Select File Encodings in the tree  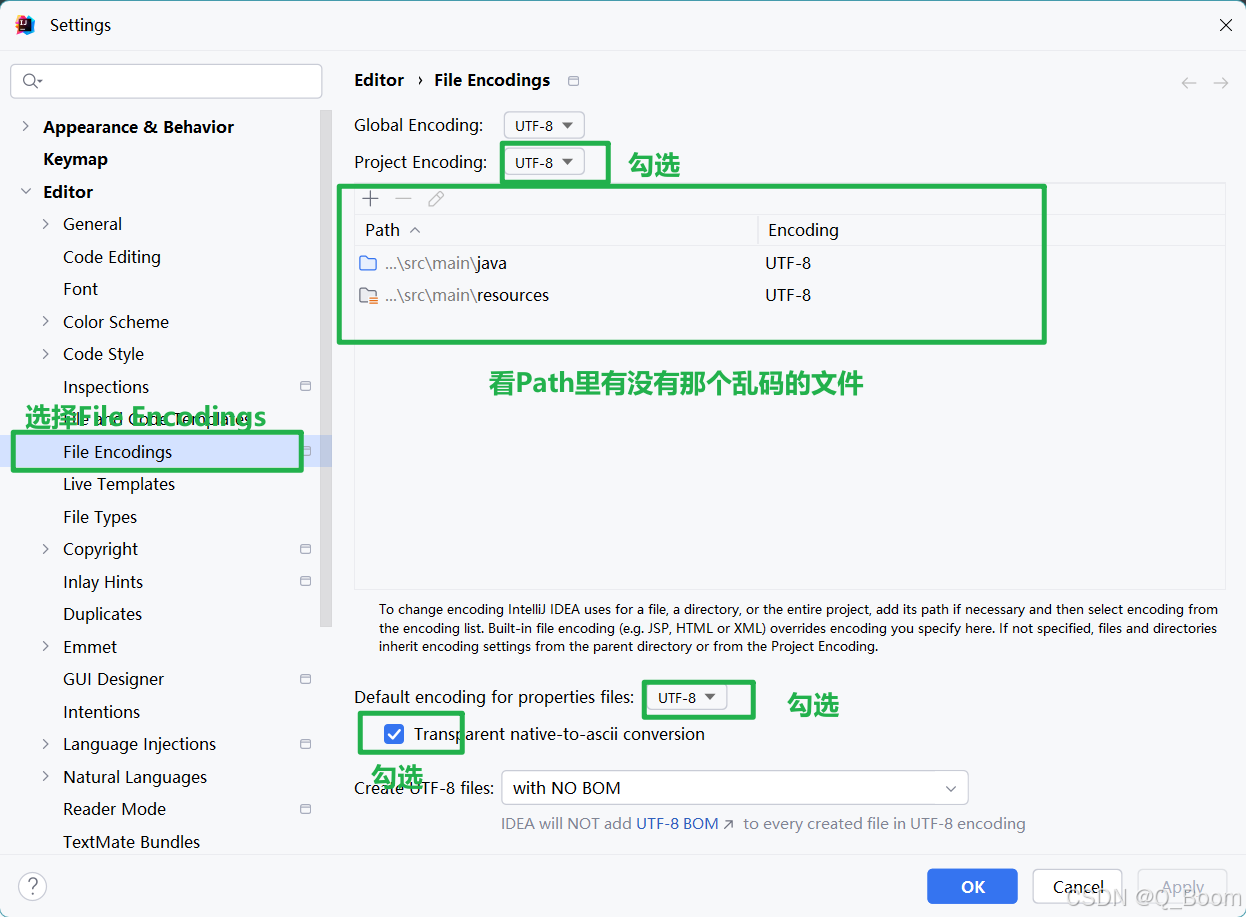tap(117, 452)
